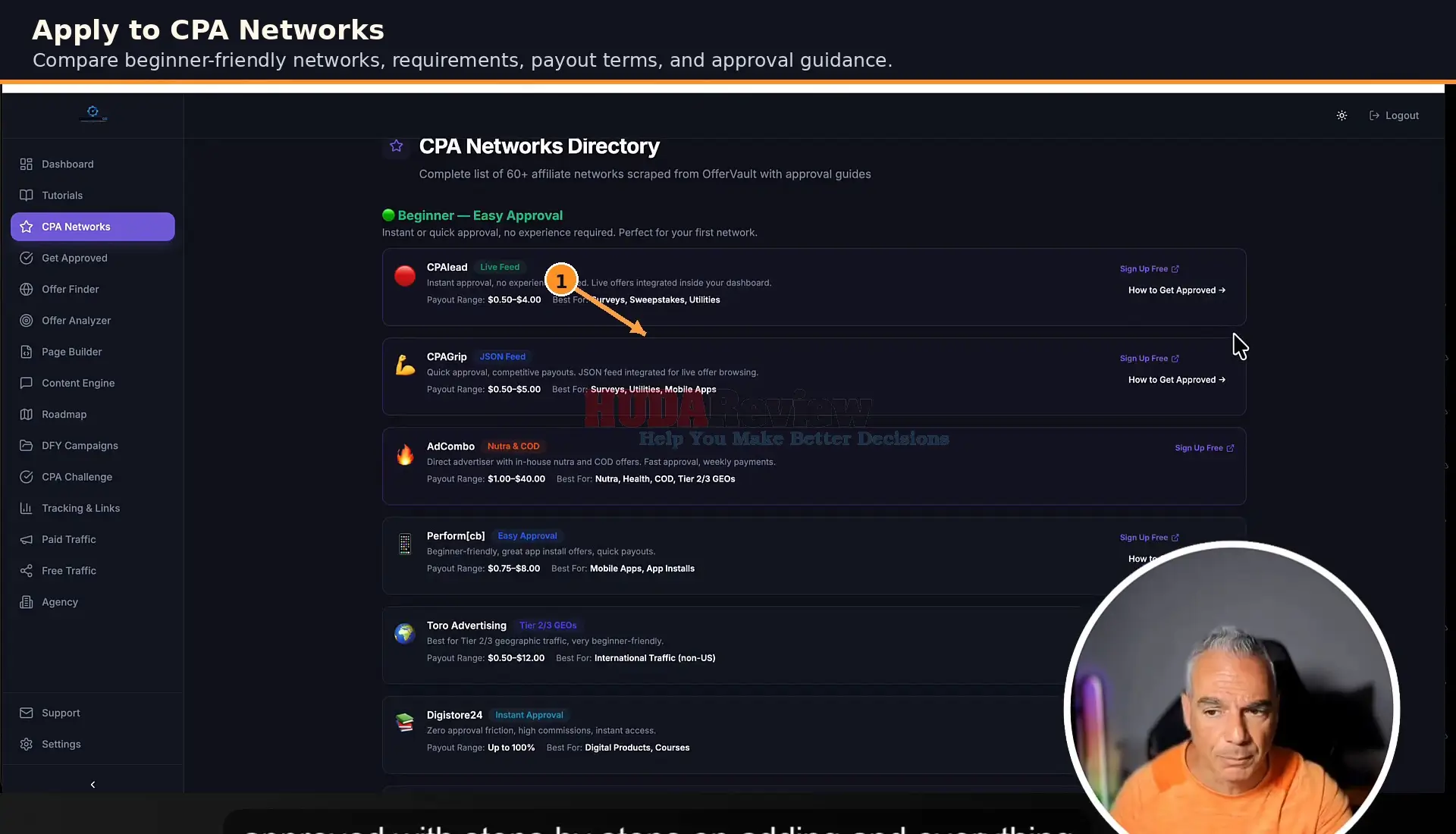Select the Roadmap map icon

(27, 414)
